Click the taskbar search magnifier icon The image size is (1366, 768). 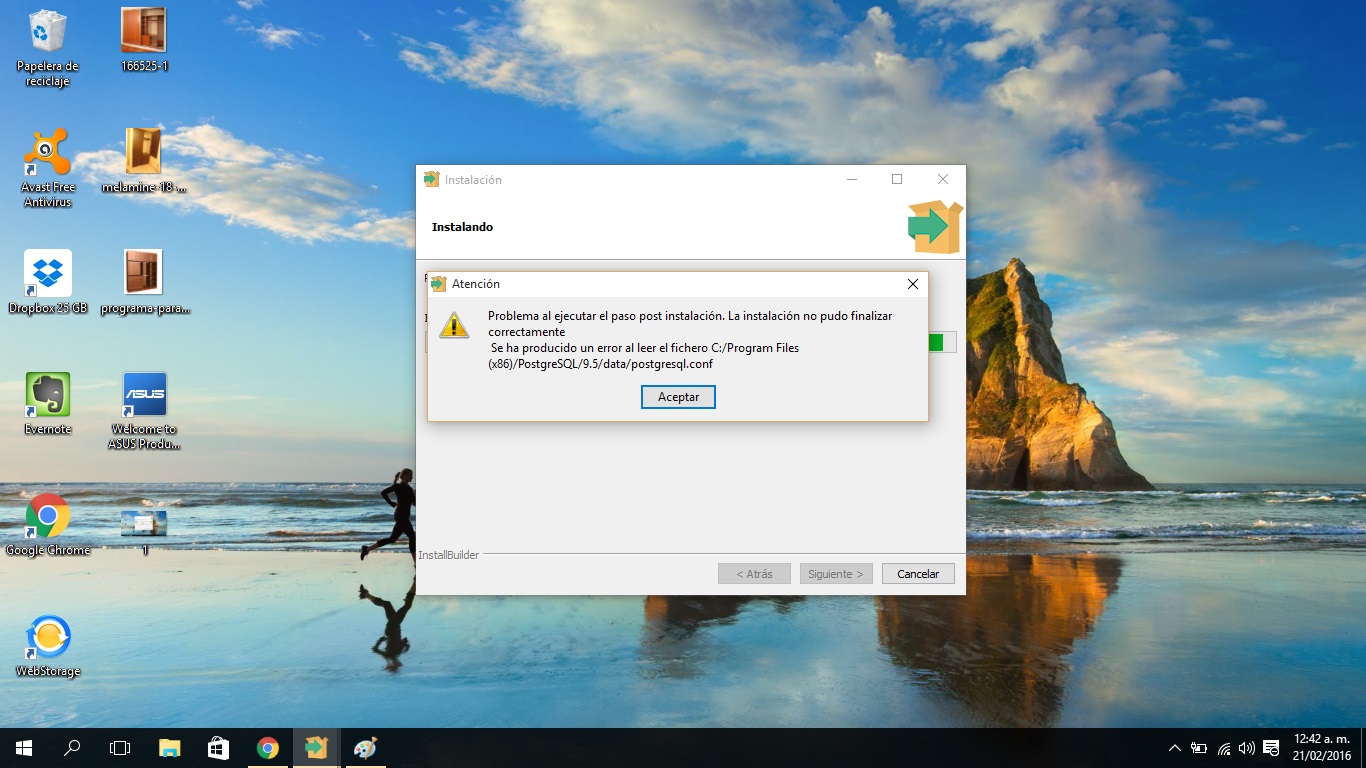72,748
